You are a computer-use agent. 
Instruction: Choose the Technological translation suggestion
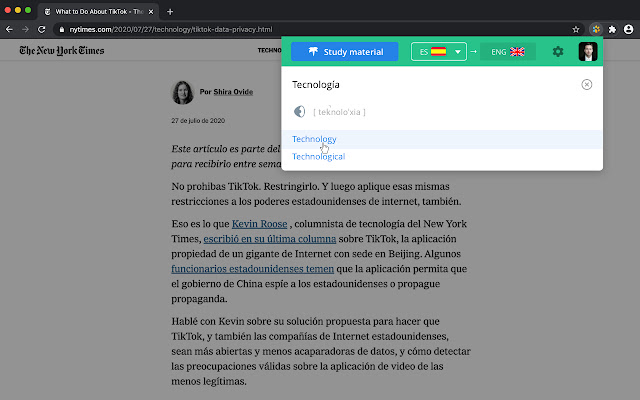(x=318, y=157)
